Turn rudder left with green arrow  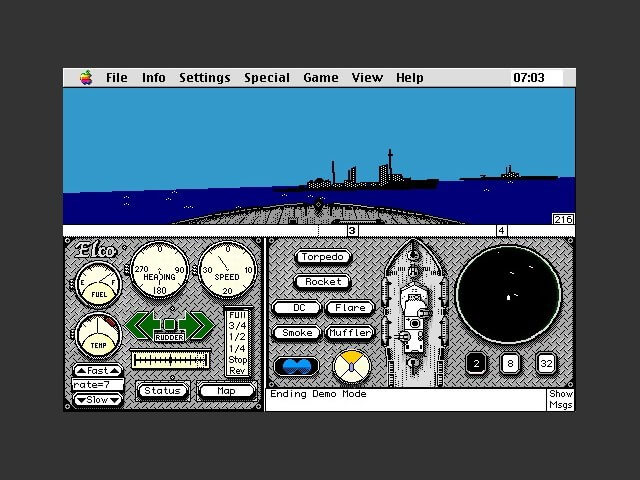point(141,325)
